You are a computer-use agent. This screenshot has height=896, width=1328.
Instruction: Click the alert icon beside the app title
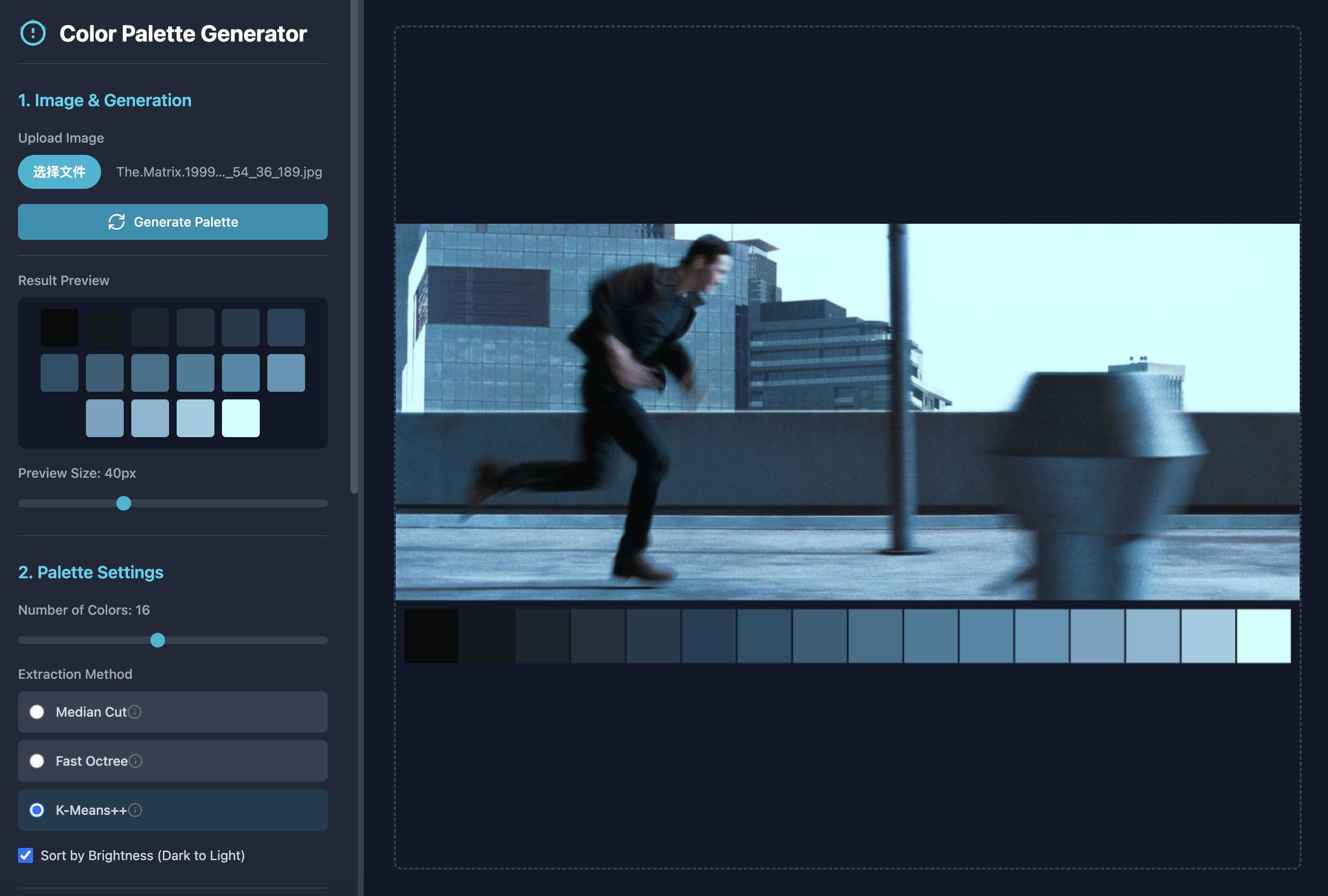click(33, 33)
